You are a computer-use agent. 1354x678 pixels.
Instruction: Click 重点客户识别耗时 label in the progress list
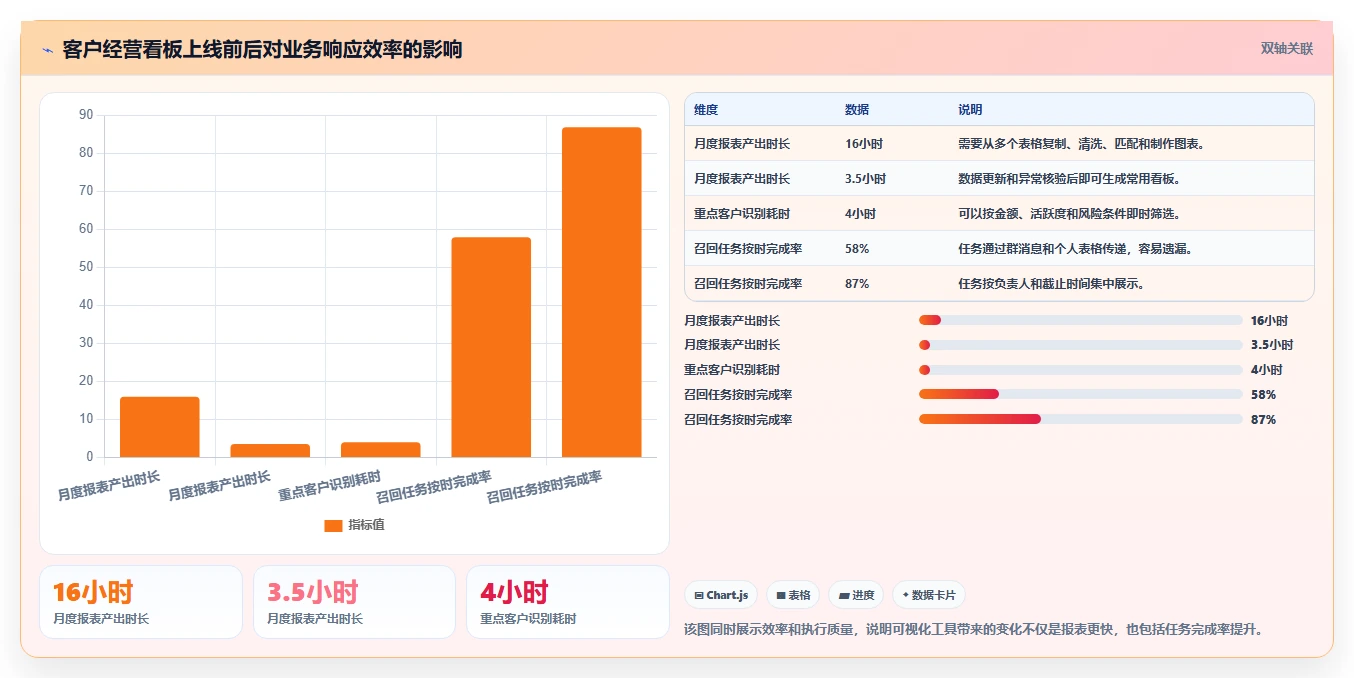click(x=732, y=370)
